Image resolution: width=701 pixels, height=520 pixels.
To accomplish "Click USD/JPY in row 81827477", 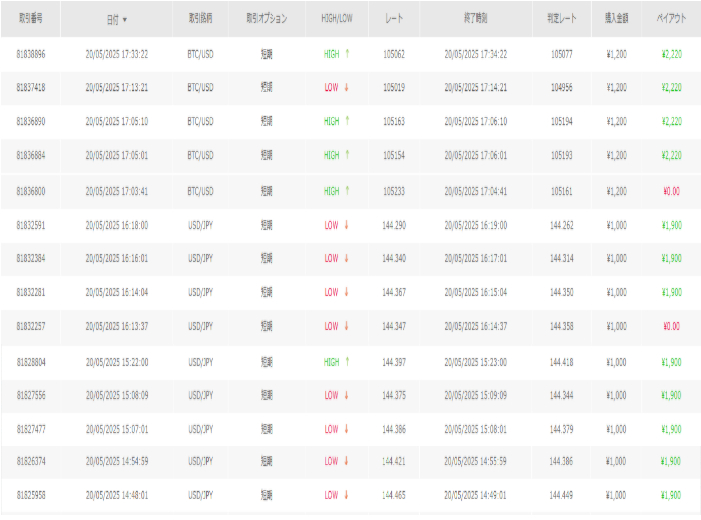I will click(200, 429).
